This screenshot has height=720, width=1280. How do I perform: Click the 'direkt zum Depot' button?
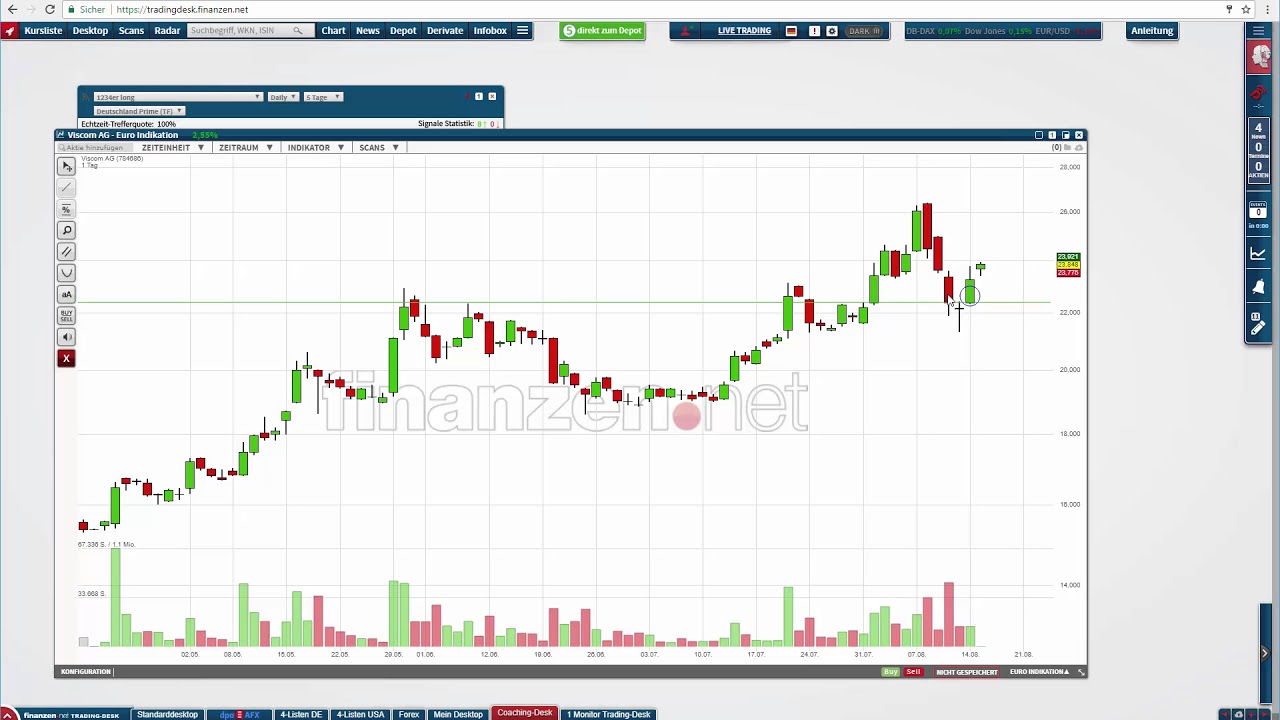pos(602,31)
